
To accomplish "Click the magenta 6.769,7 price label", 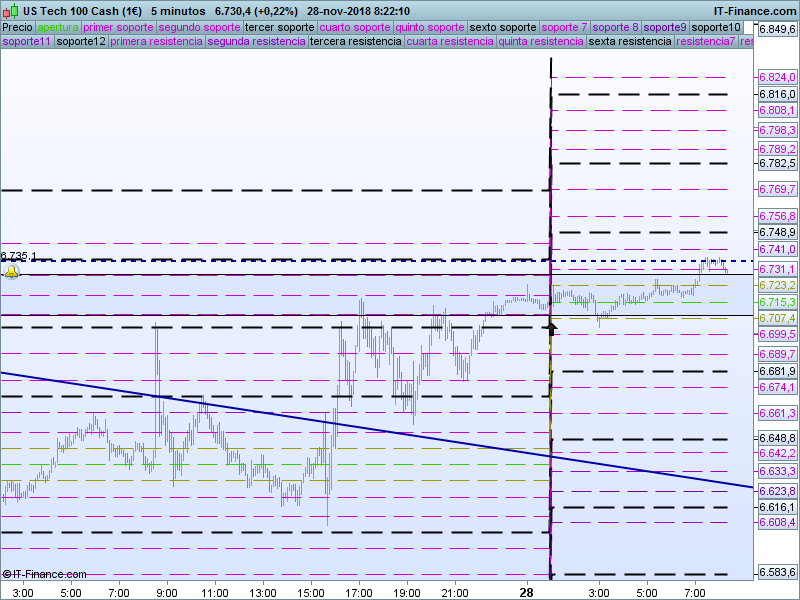I will pos(777,189).
